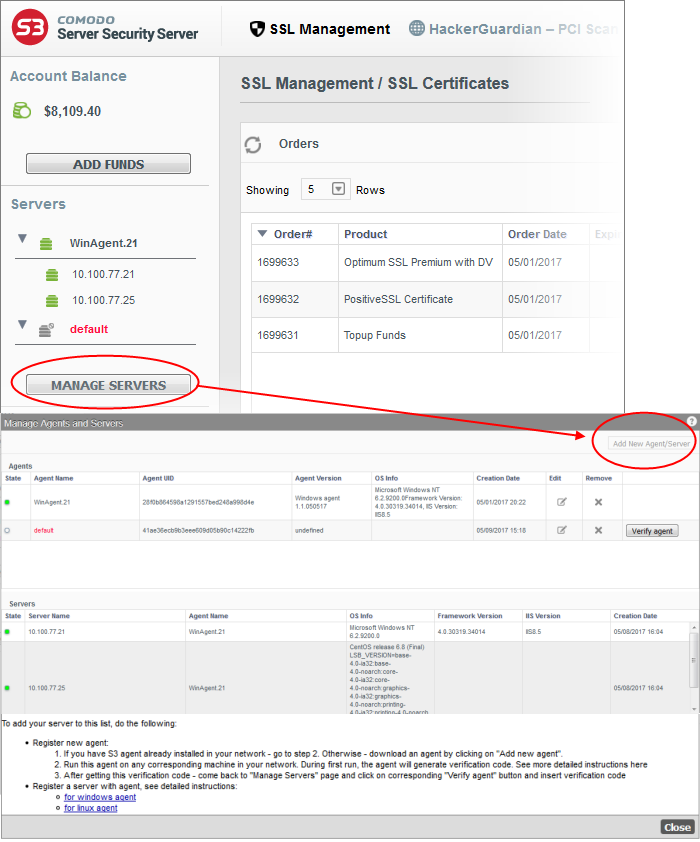Viewport: 700px width, 842px height.
Task: Click the MANAGE SERVERS button
Action: click(108, 385)
